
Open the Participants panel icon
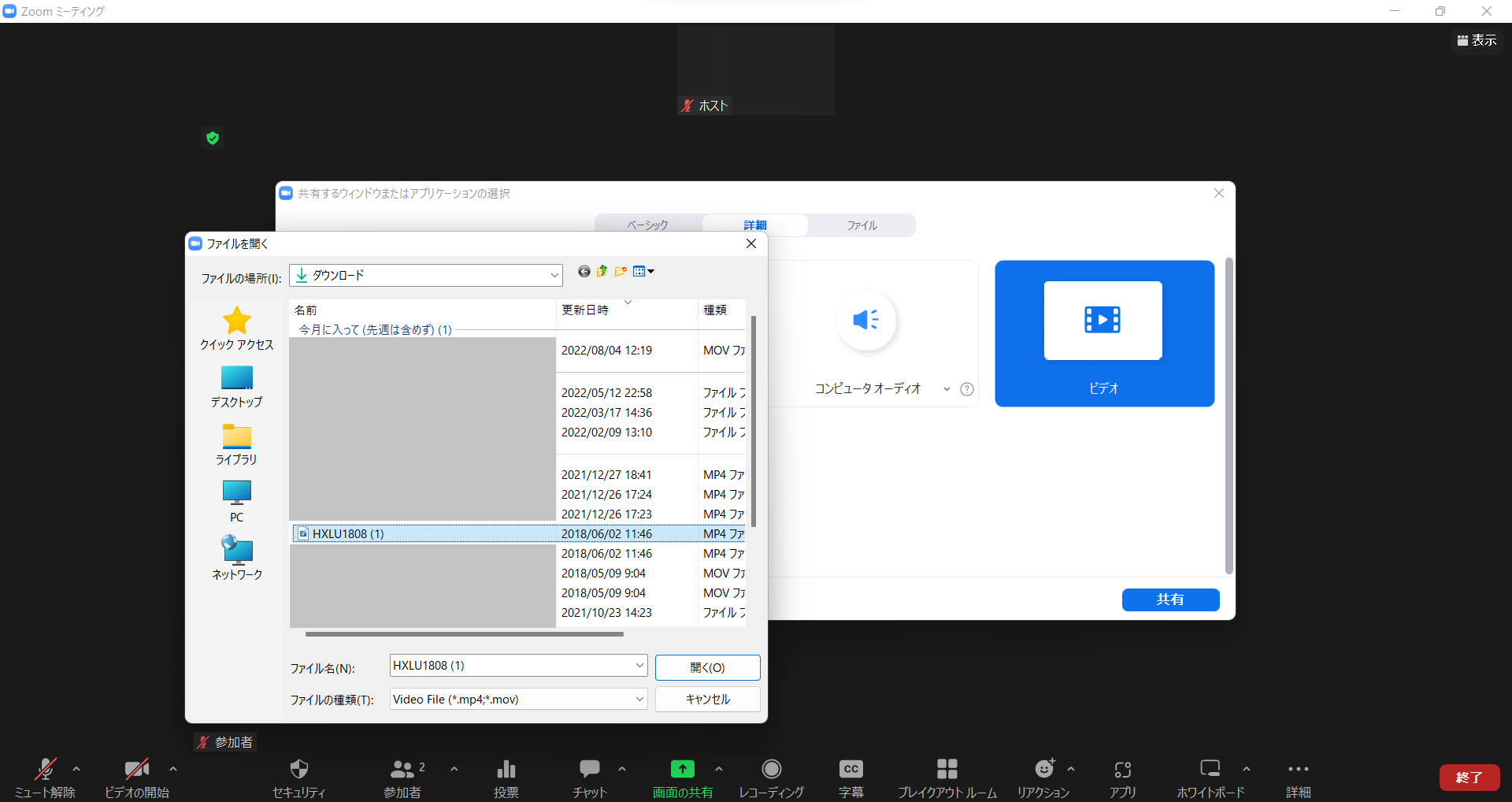[402, 769]
